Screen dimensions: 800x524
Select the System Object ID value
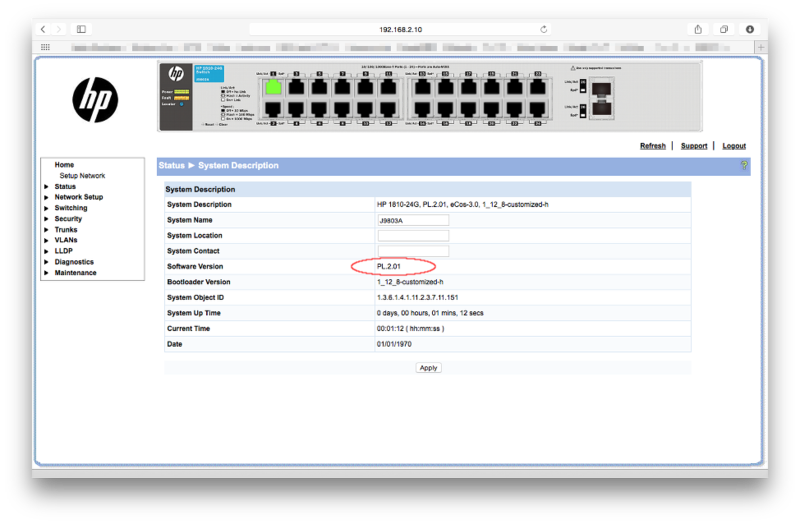point(417,297)
